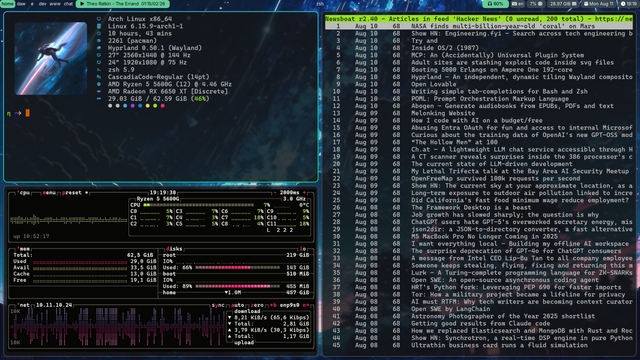Image resolution: width=640 pixels, height=360 pixels.
Task: Click the magenta color dot in fastfetch
Action: pos(133,106)
